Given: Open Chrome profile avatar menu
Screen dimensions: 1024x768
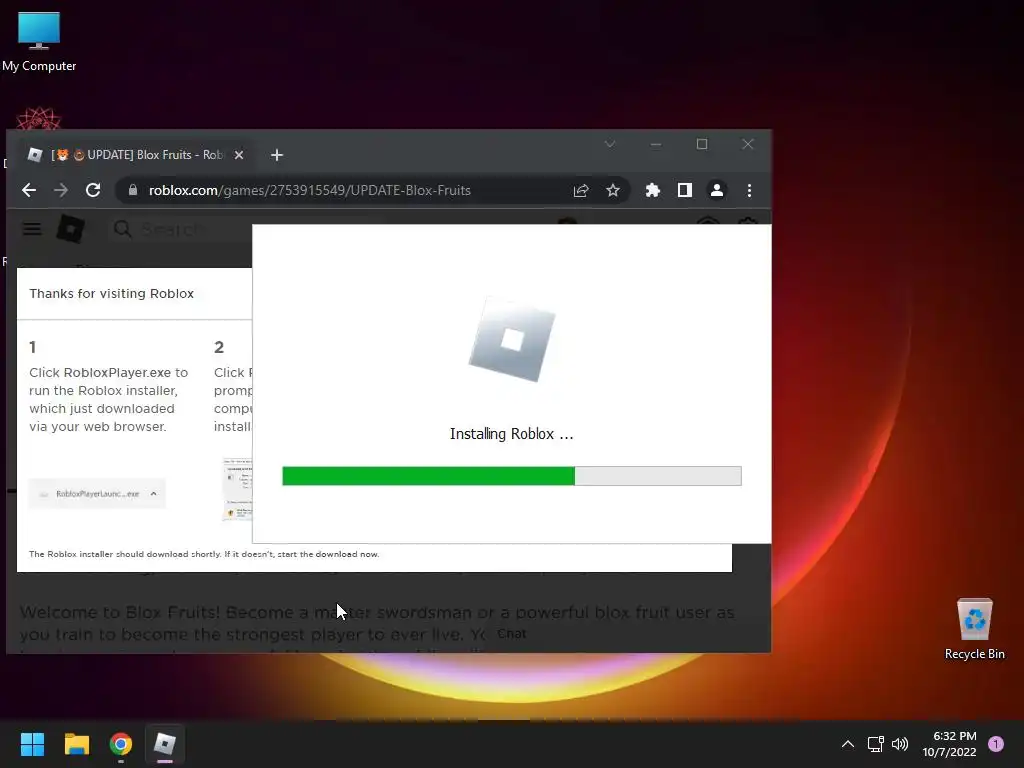Looking at the screenshot, I should click(x=716, y=190).
